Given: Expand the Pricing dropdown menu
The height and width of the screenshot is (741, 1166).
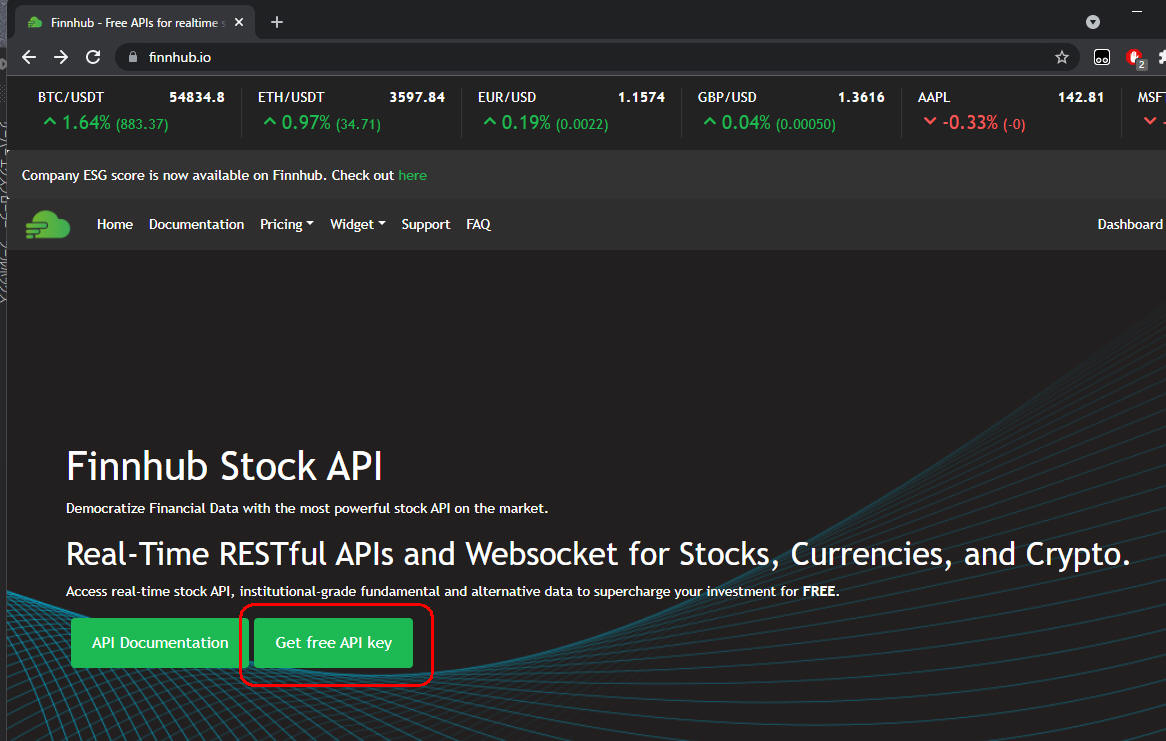Looking at the screenshot, I should tap(286, 224).
